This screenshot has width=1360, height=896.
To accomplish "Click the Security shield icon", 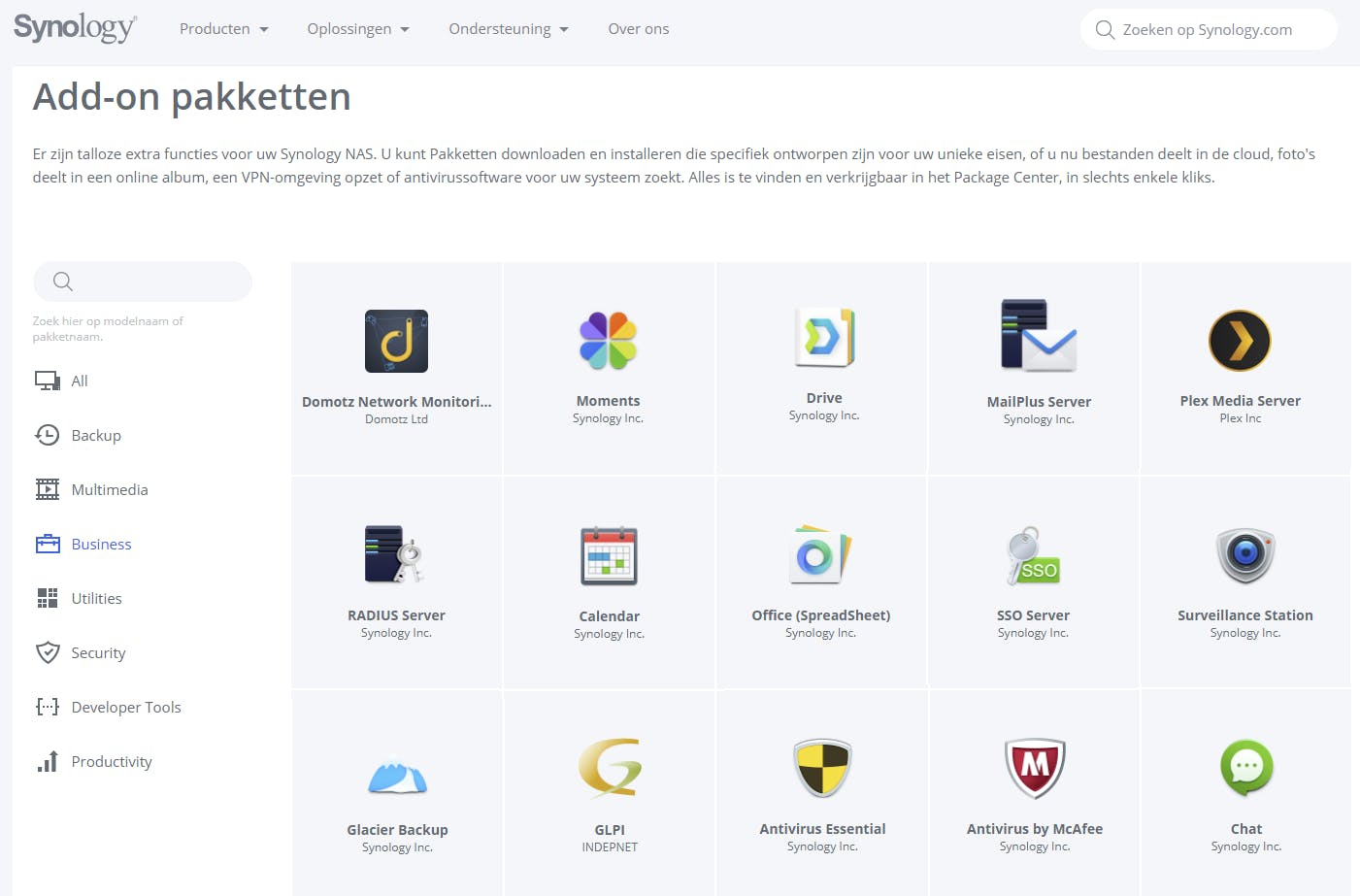I will point(48,652).
